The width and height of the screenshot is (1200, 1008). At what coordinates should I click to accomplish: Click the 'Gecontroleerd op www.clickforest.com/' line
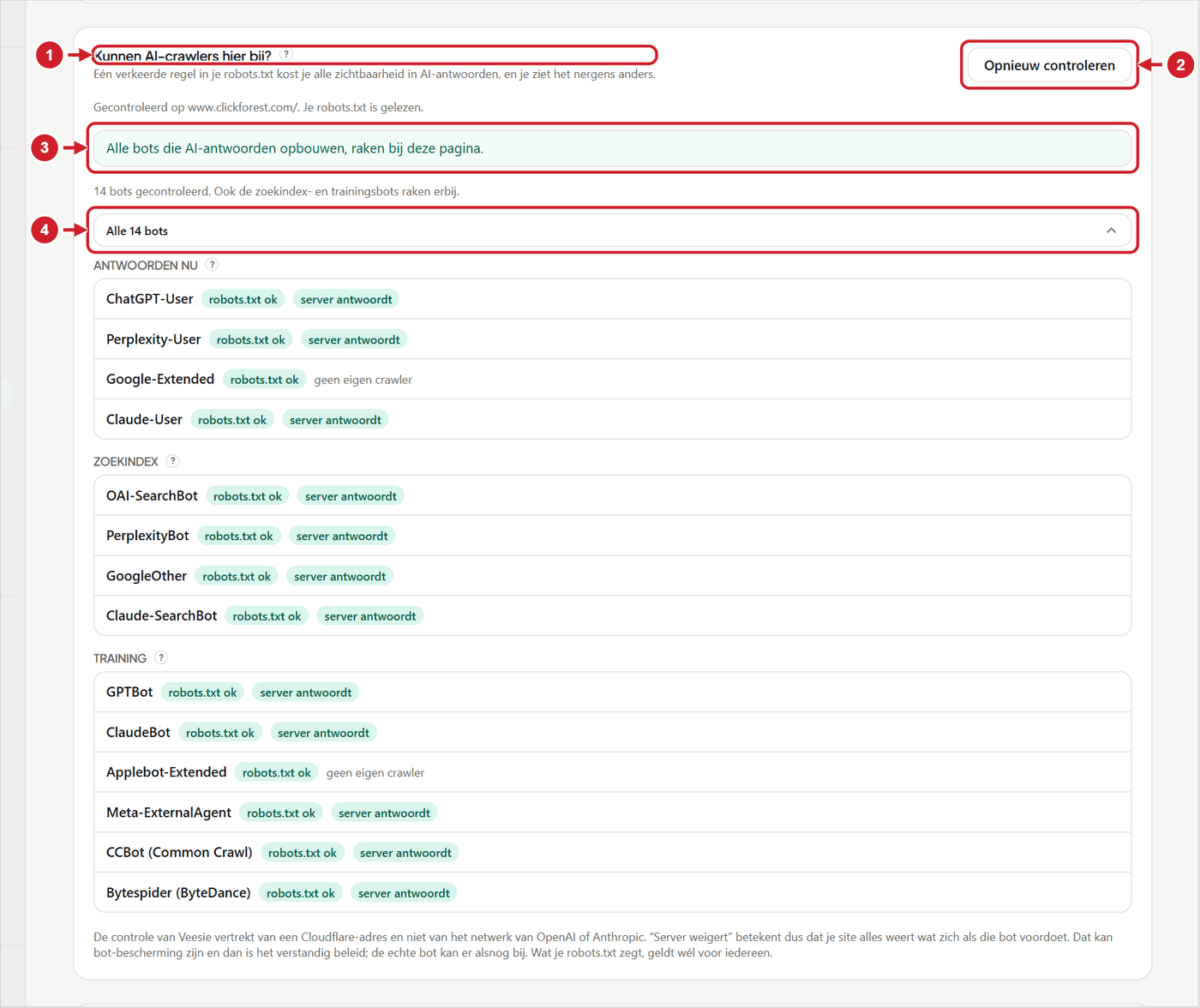(258, 107)
